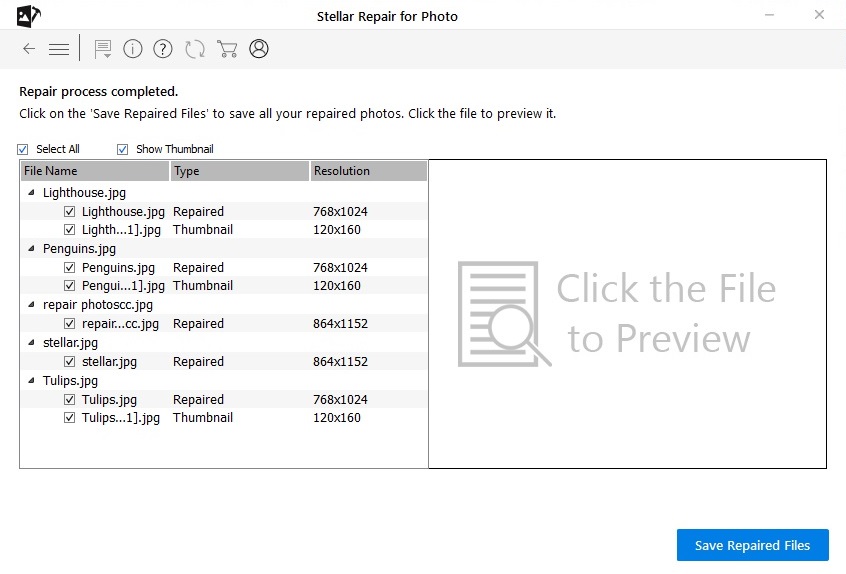Collapse the stellar.jpg group
Image resolution: width=846 pixels, height=574 pixels.
click(x=31, y=342)
